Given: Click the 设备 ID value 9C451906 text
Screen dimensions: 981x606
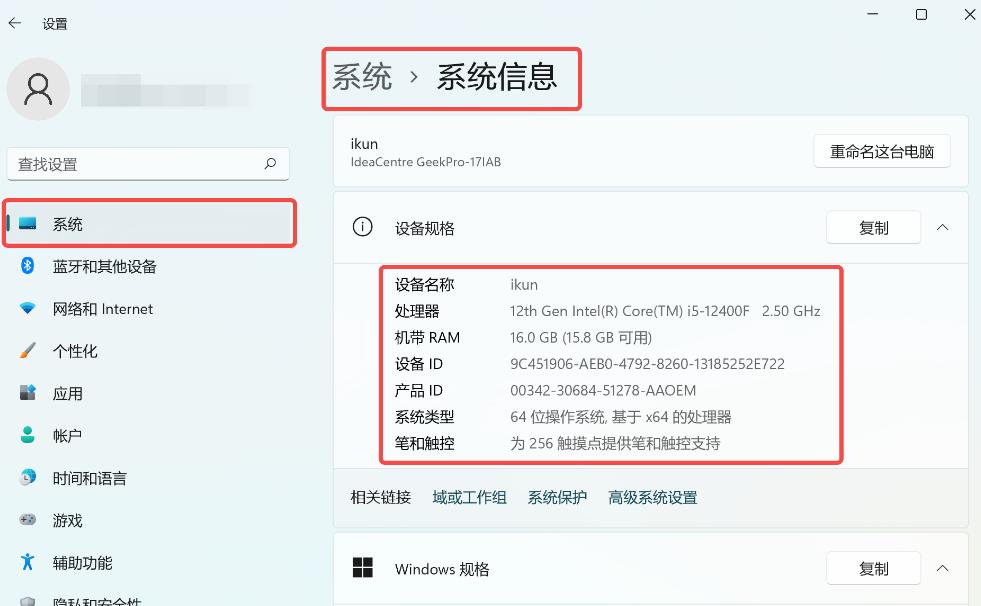Looking at the screenshot, I should 648,364.
